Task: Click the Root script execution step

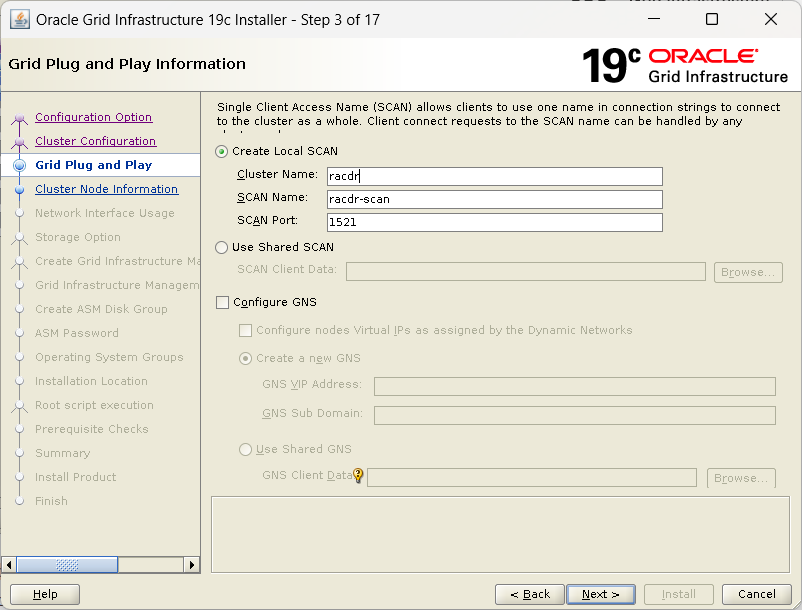Action: pos(94,405)
